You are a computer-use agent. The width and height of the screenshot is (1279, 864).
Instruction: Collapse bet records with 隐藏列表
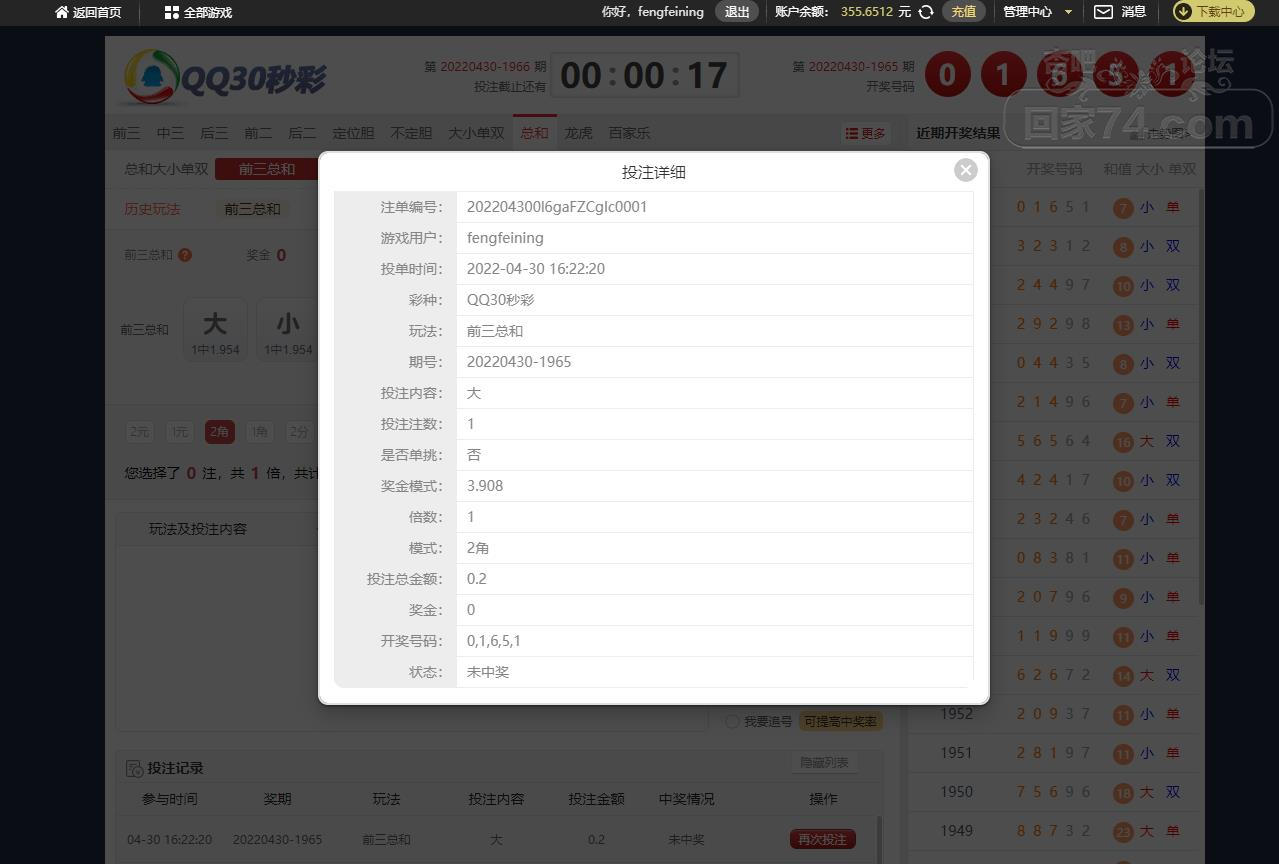coord(824,762)
